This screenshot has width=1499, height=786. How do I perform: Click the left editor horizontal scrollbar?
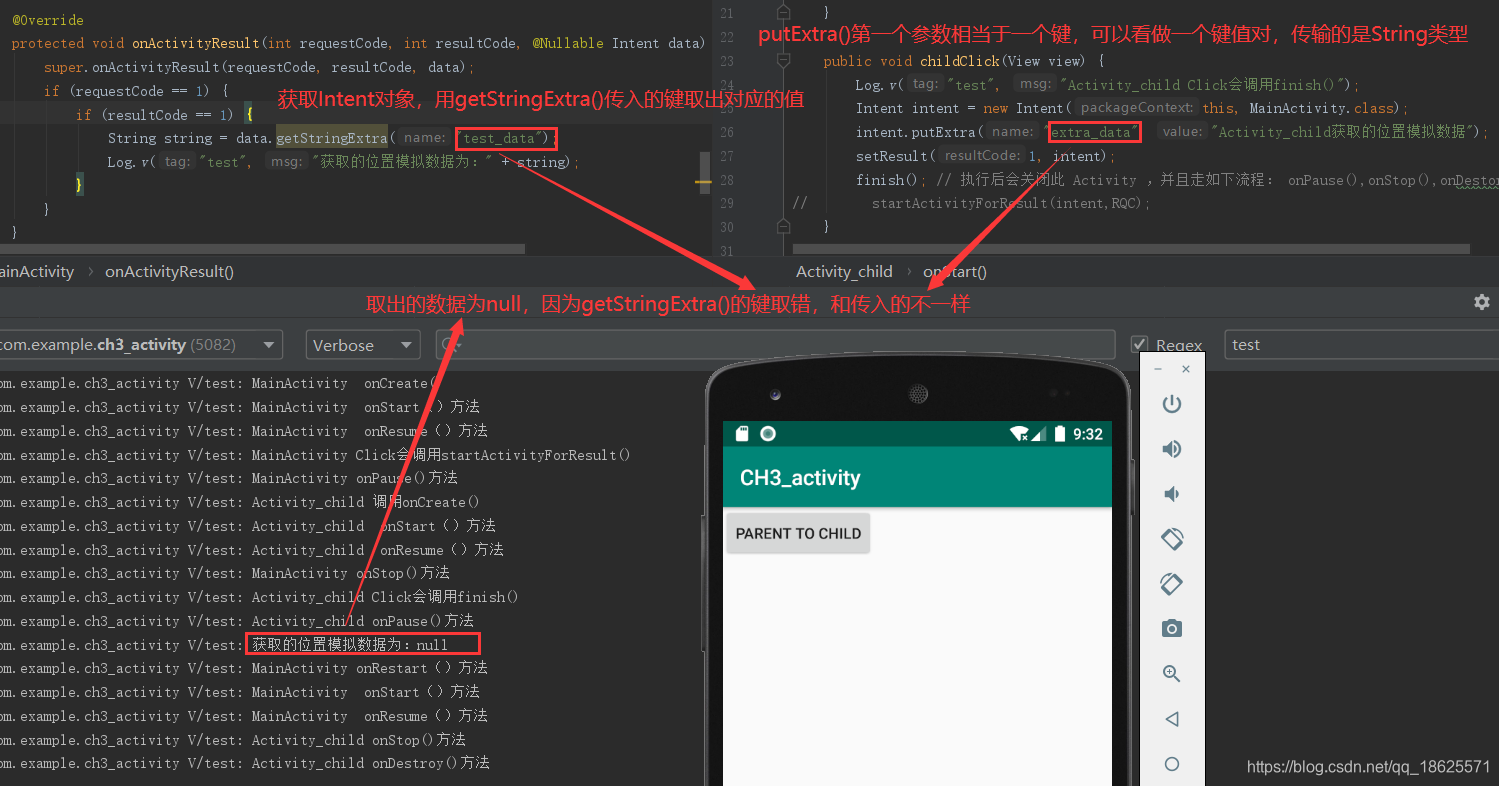(262, 249)
